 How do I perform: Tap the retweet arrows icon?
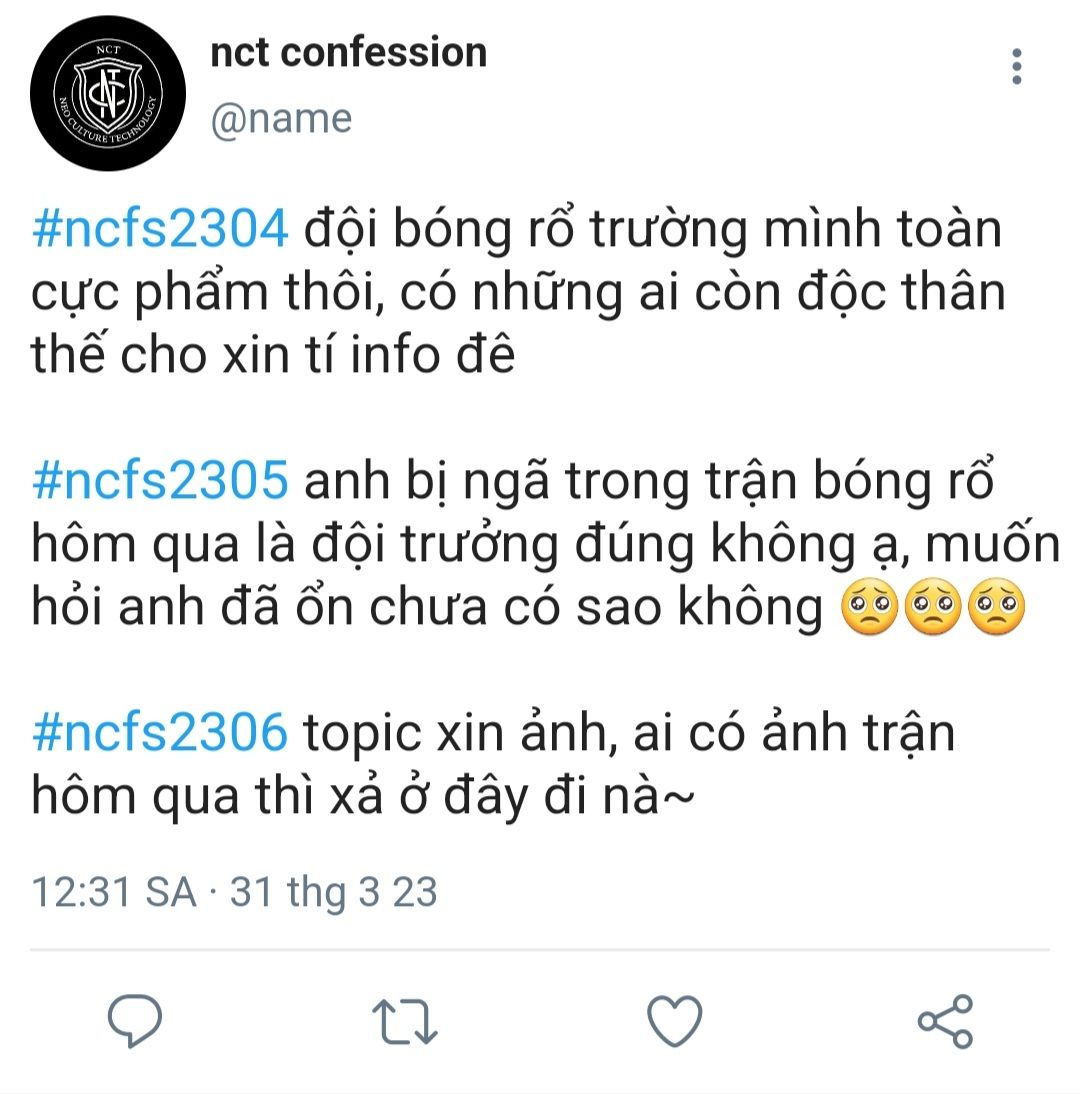tap(405, 1021)
